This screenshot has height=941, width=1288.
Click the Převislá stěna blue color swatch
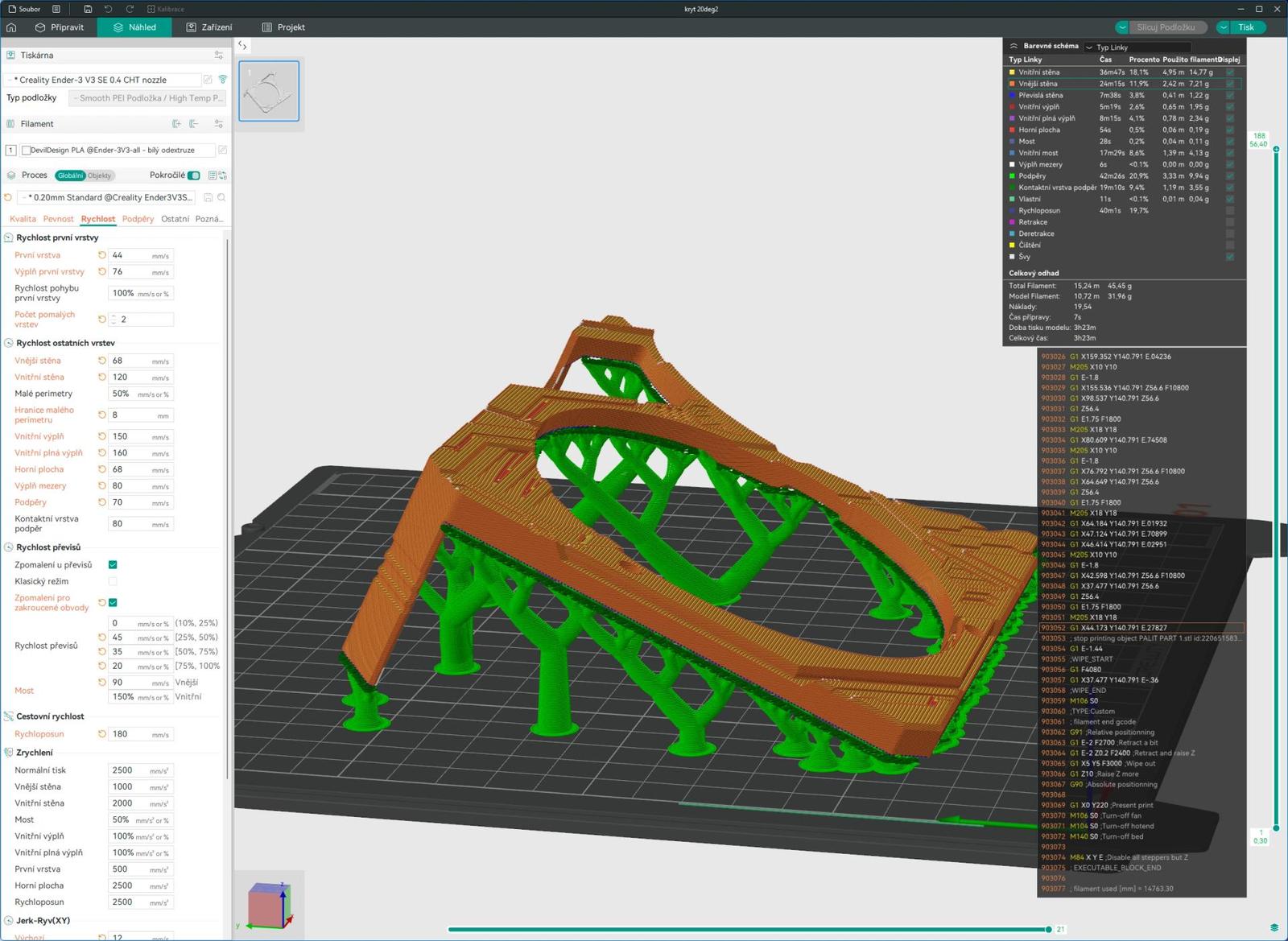tap(1012, 95)
